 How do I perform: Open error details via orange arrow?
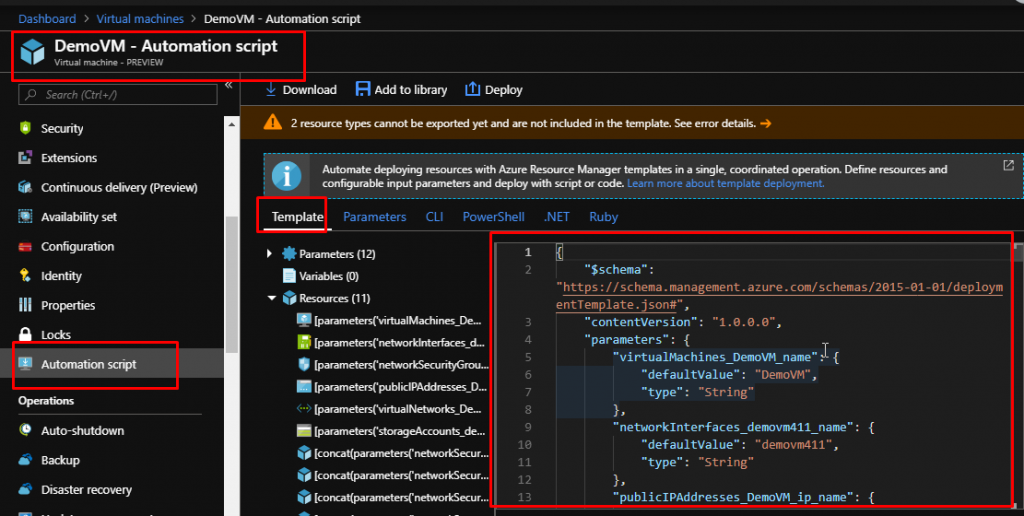(x=765, y=123)
